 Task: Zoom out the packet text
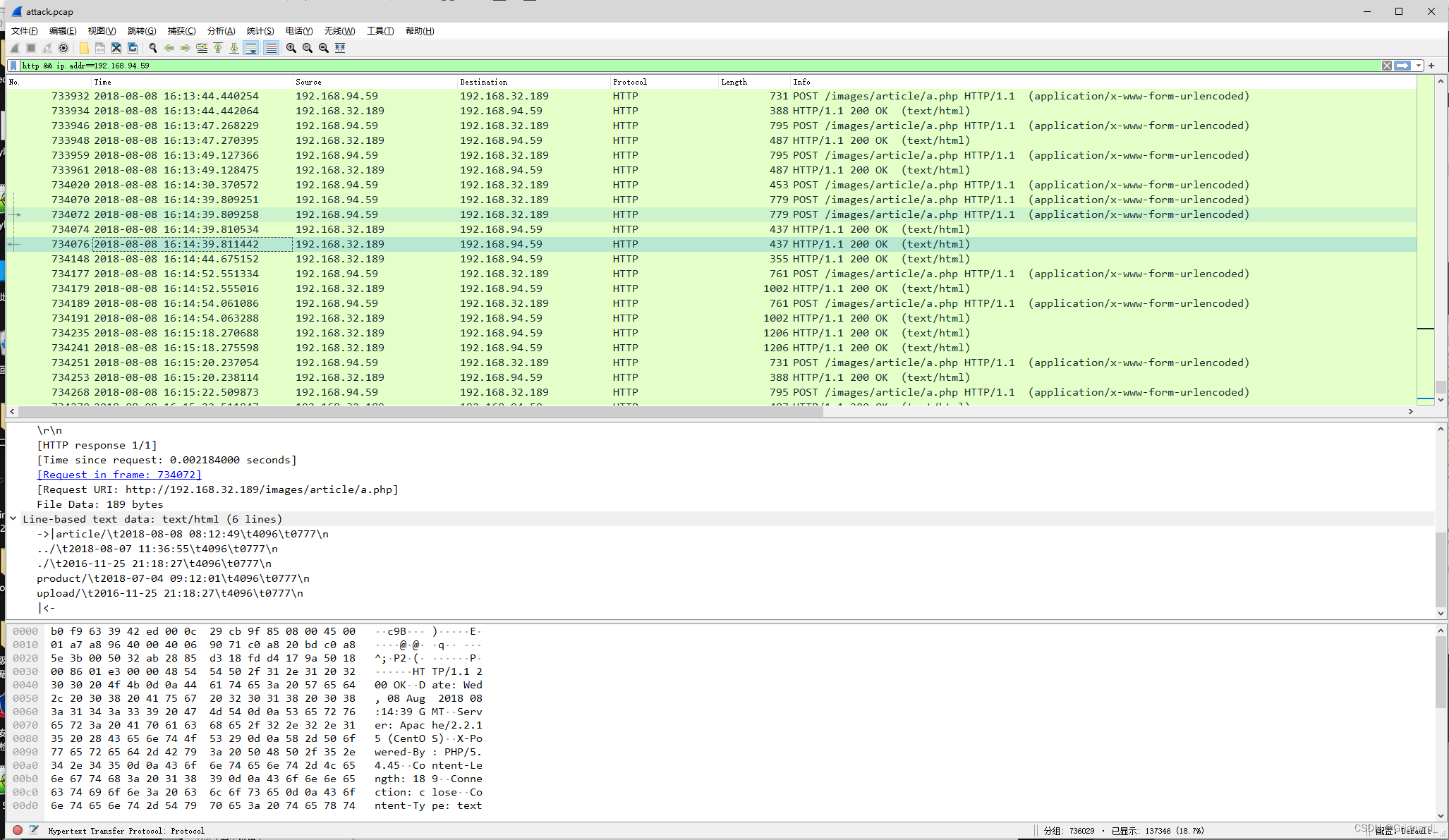tap(308, 48)
